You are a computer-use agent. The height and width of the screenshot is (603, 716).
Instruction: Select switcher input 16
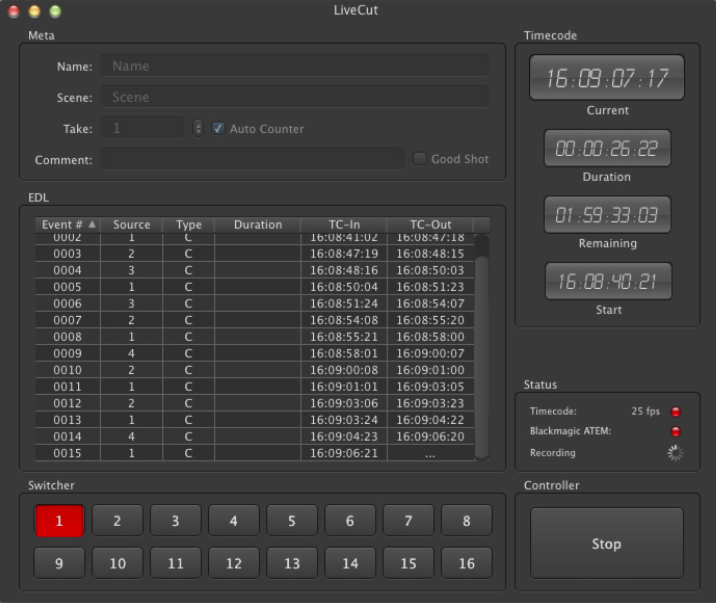tap(467, 563)
